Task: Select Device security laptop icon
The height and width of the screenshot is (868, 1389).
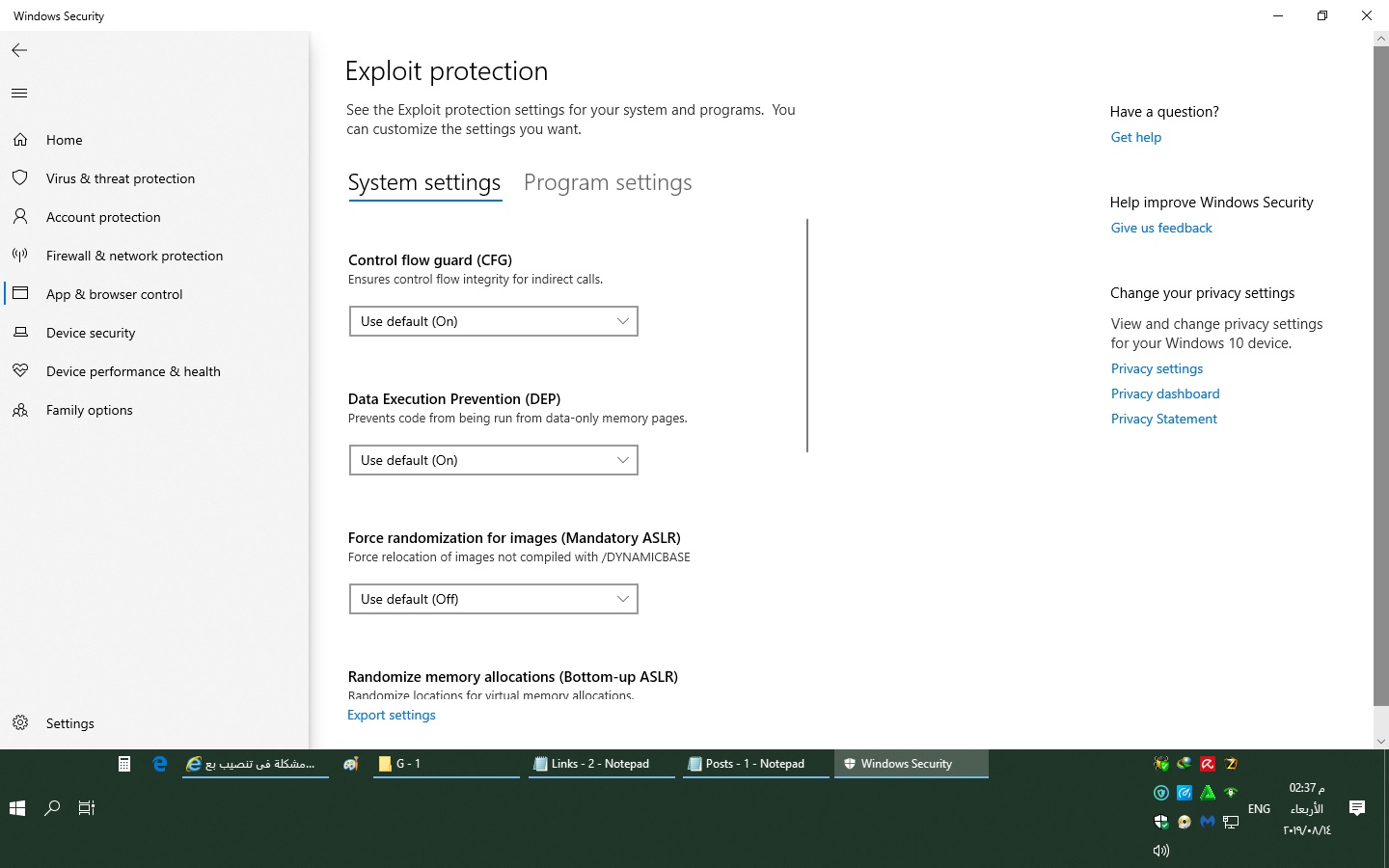Action: pyautogui.click(x=20, y=333)
